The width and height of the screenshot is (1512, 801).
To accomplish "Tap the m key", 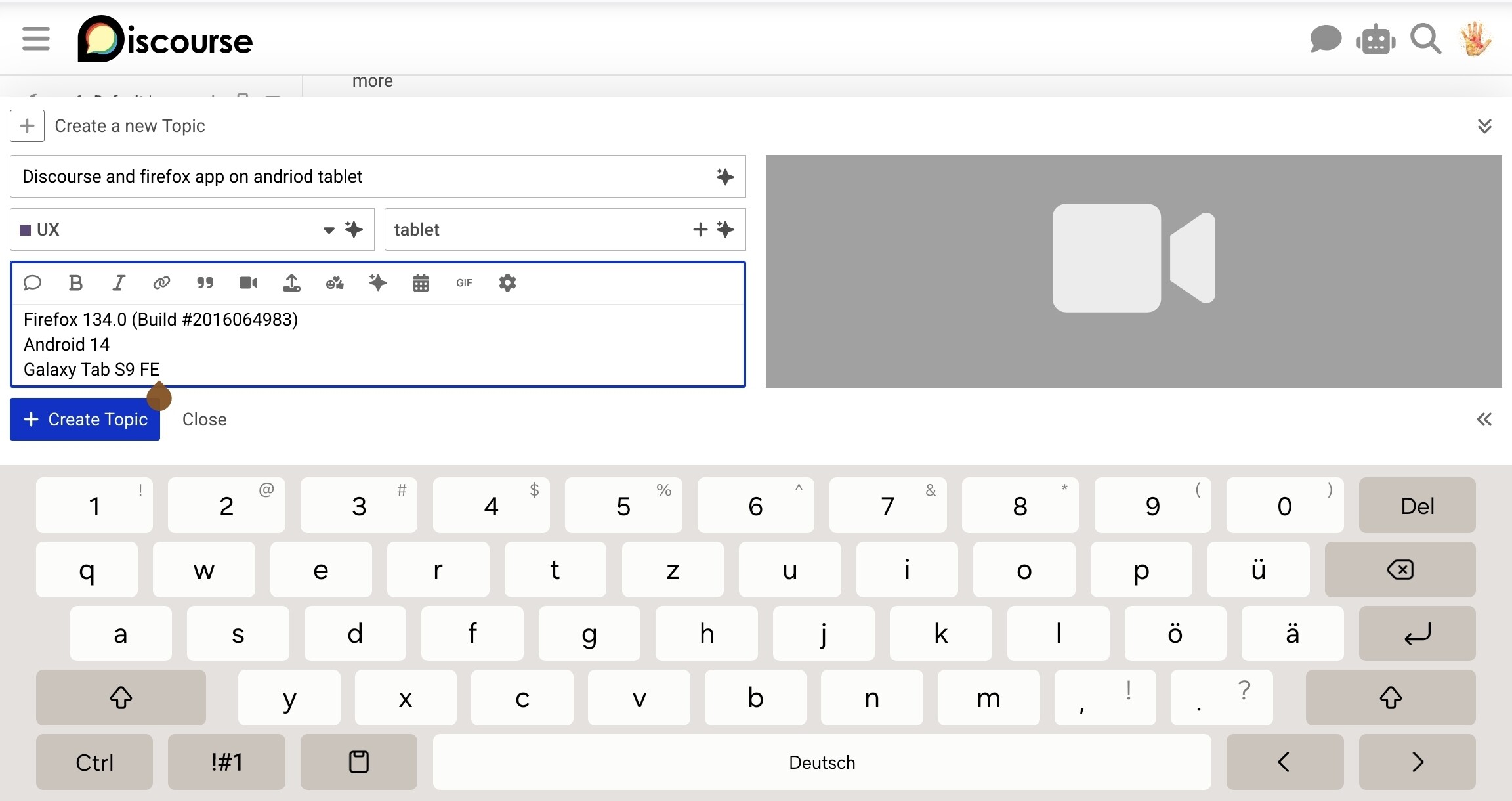I will tap(988, 697).
